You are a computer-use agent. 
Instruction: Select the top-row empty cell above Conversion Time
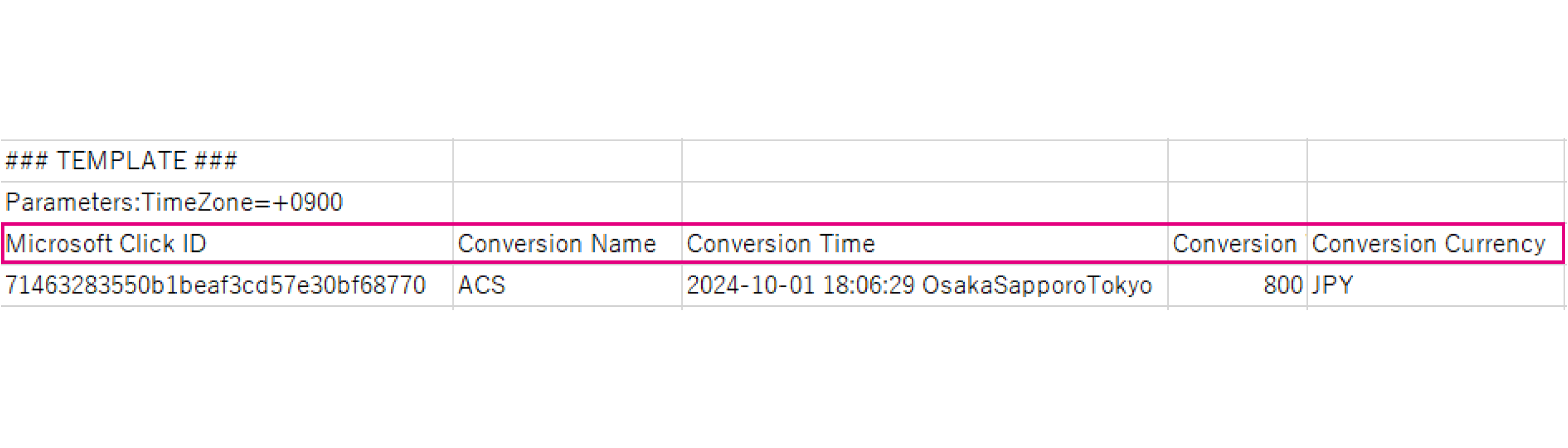click(925, 161)
